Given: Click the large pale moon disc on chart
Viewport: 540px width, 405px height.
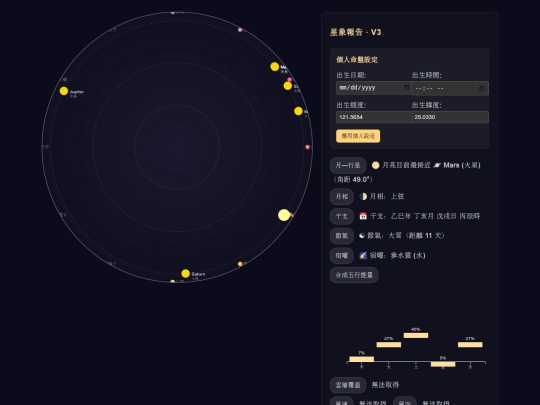Looking at the screenshot, I should point(284,215).
